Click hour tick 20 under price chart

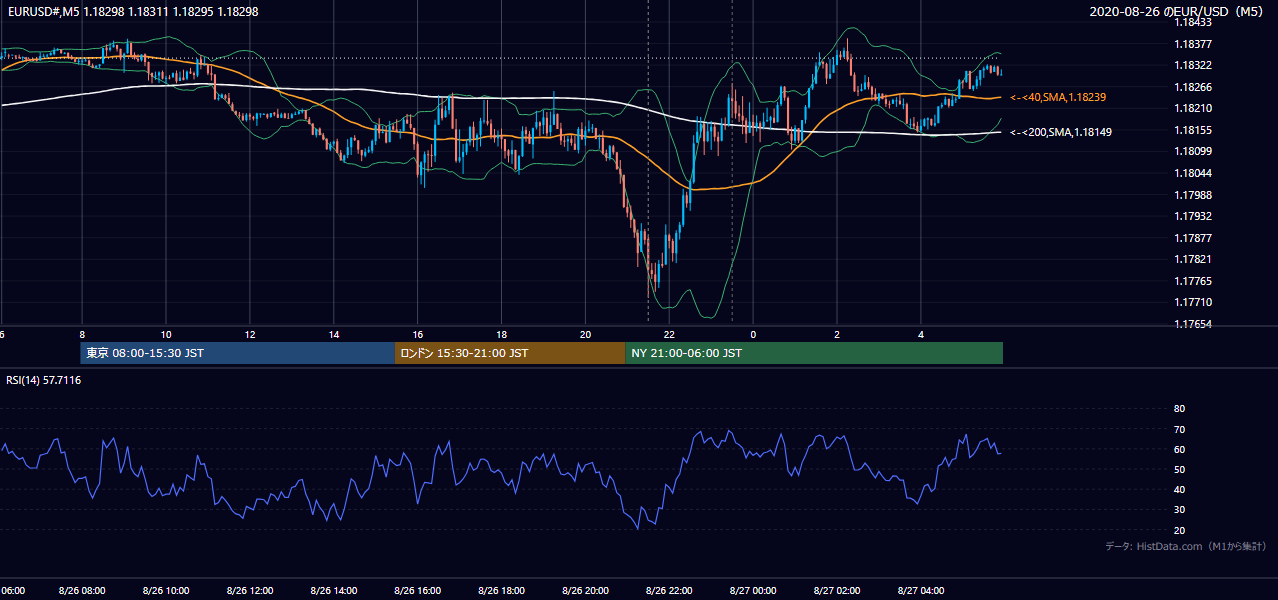[586, 335]
